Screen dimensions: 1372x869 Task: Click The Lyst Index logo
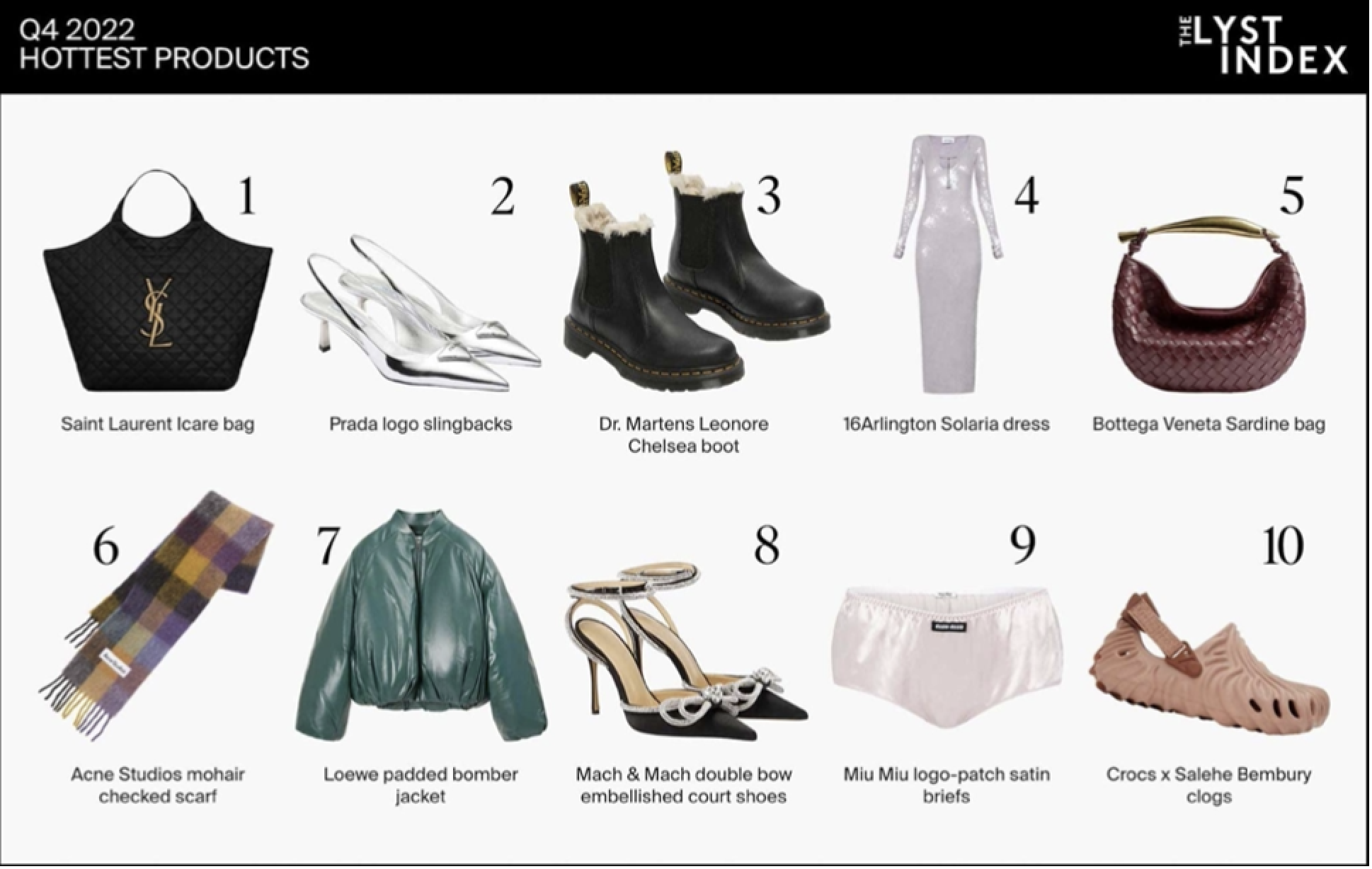[x=1263, y=45]
